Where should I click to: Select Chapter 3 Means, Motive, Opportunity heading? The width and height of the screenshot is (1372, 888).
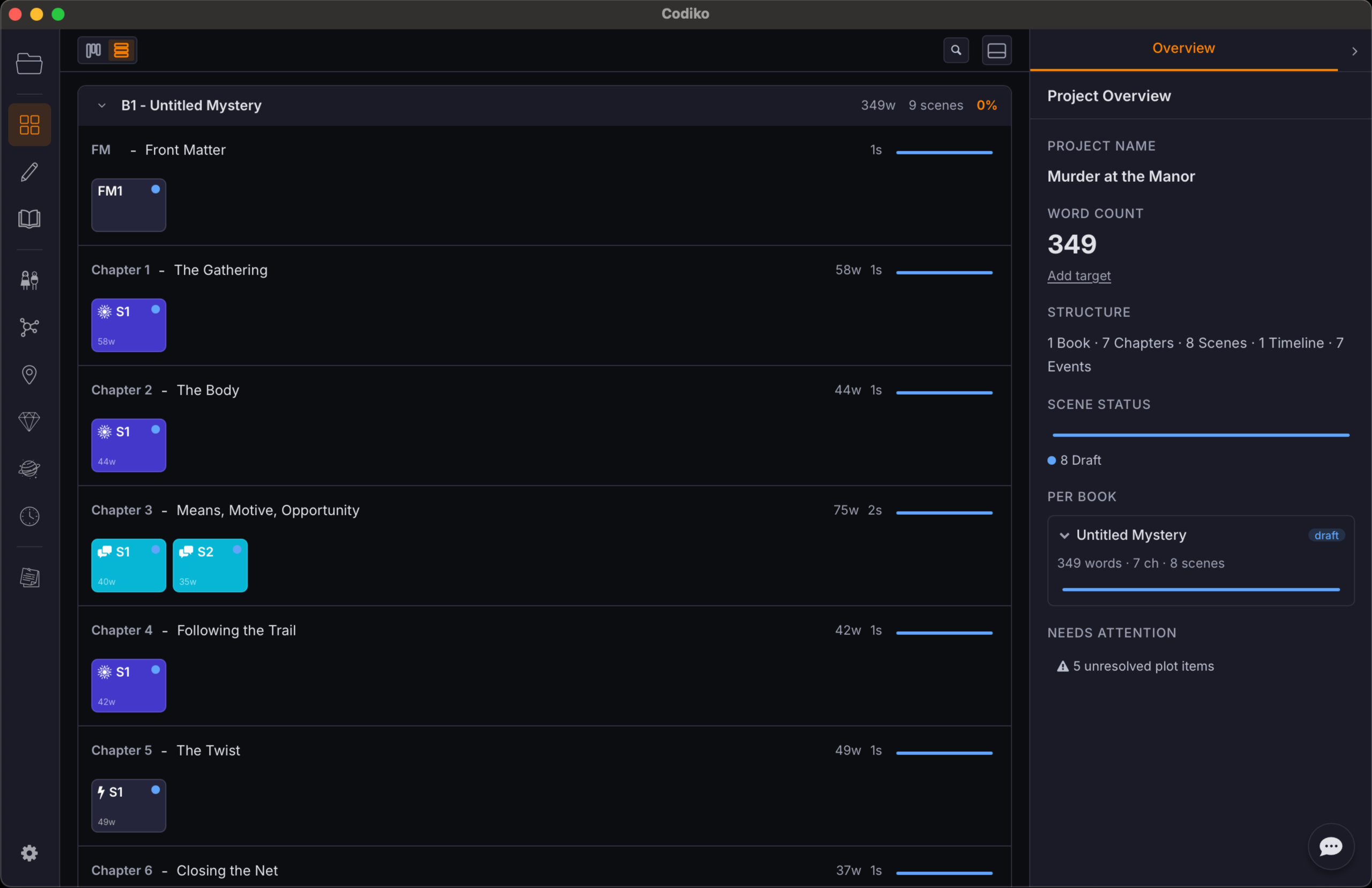[225, 510]
